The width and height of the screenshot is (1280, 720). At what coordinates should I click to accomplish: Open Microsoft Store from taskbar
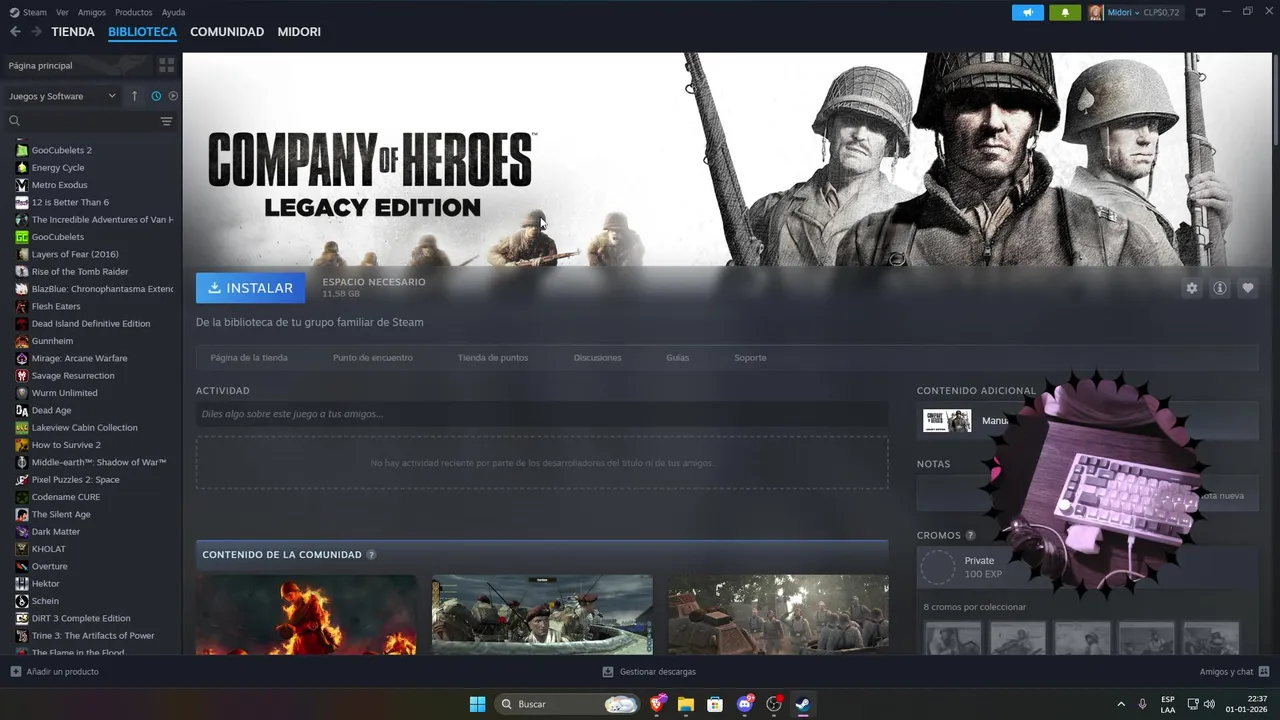(x=715, y=704)
